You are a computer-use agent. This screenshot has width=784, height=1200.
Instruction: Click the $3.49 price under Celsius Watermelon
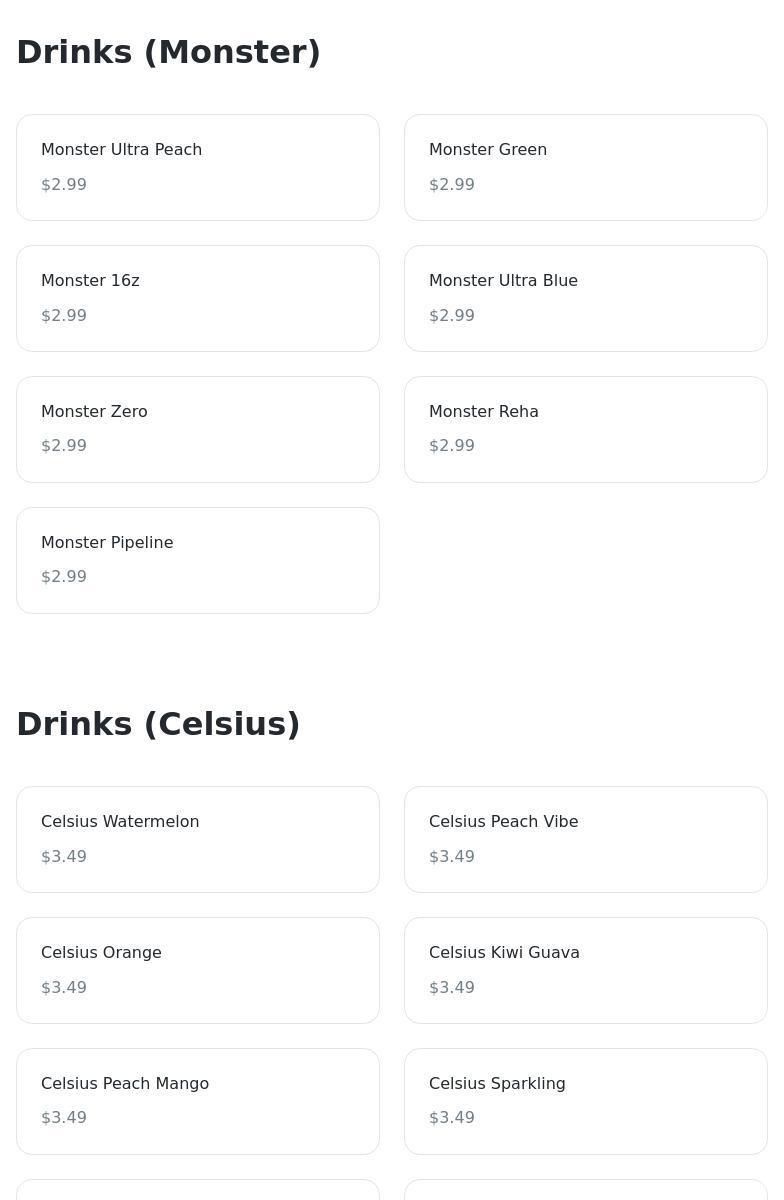pos(64,857)
